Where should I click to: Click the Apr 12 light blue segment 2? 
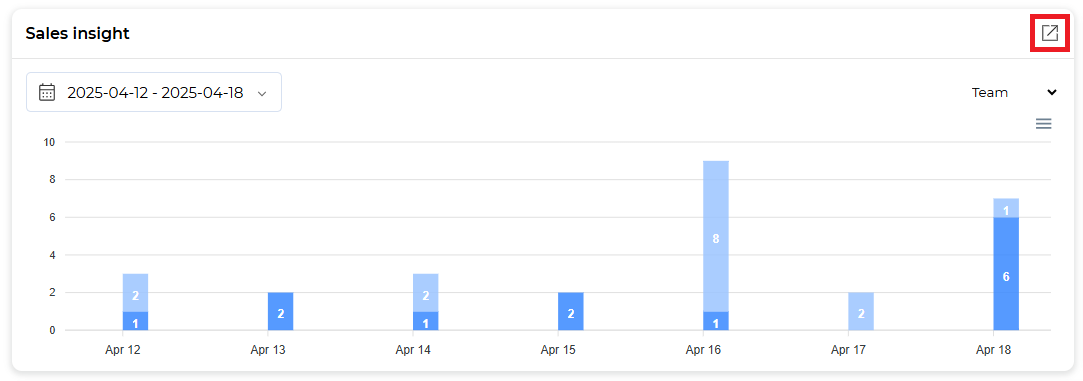(x=135, y=293)
